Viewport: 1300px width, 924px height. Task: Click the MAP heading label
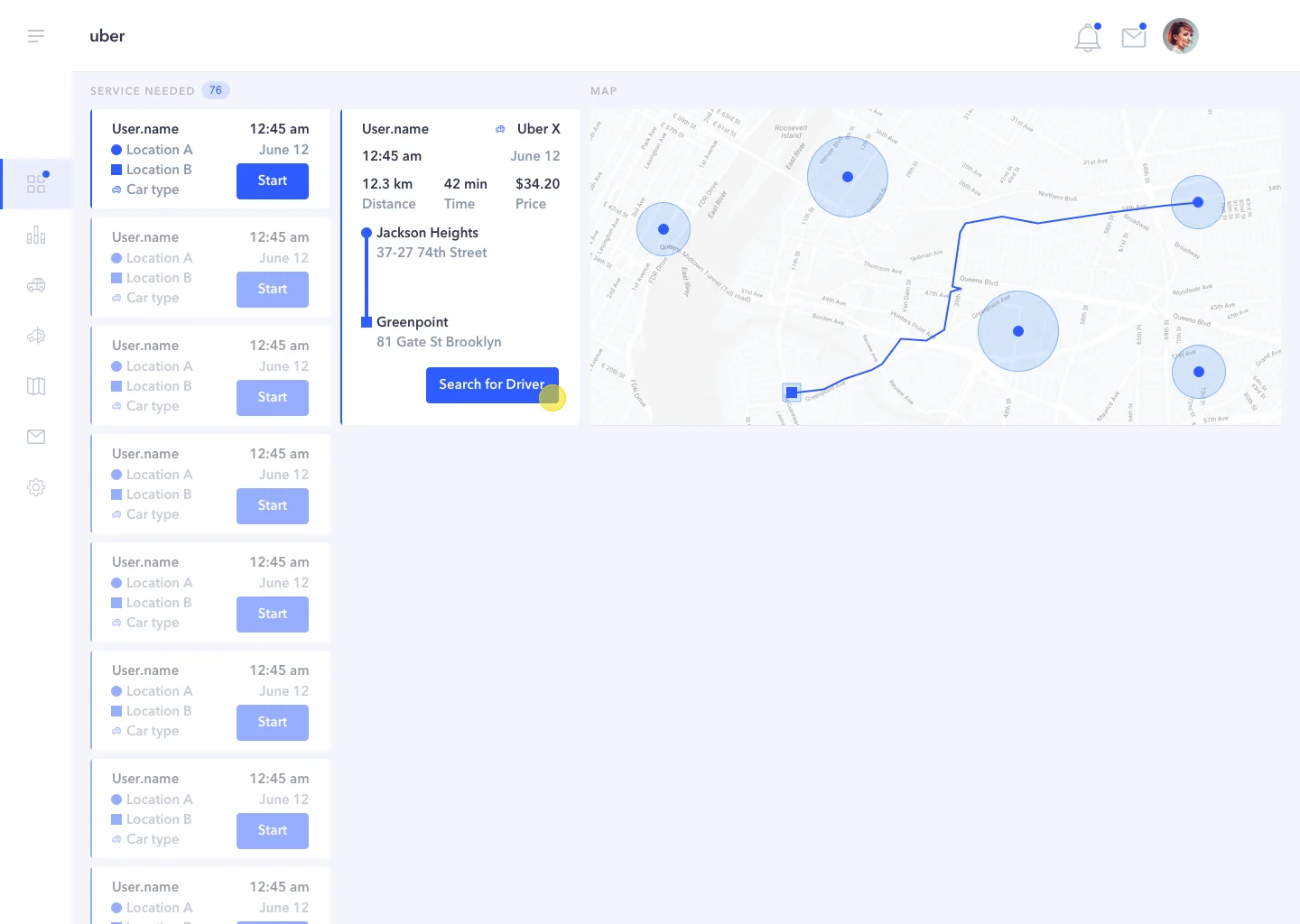(x=604, y=91)
